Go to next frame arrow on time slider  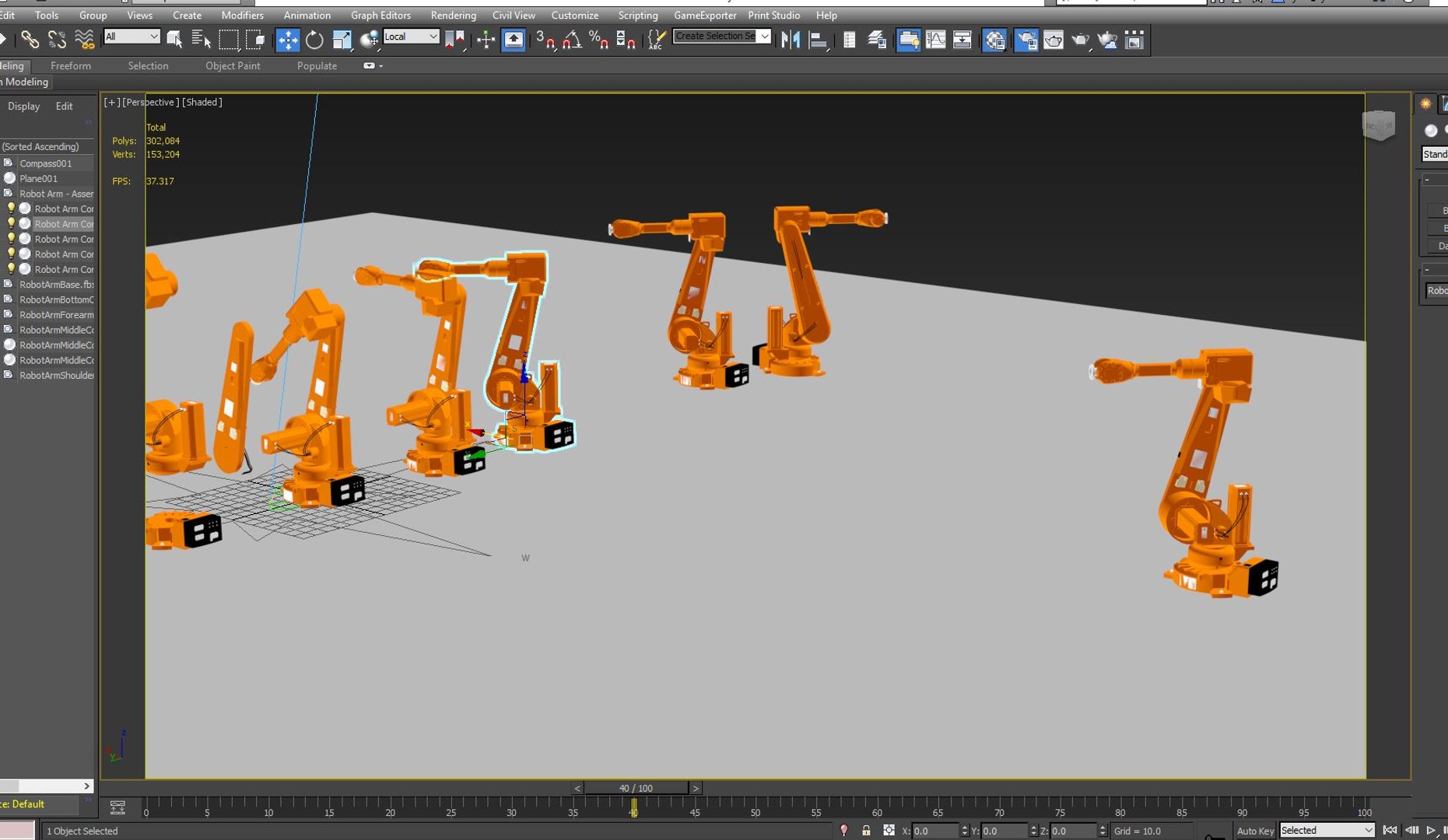pyautogui.click(x=696, y=788)
